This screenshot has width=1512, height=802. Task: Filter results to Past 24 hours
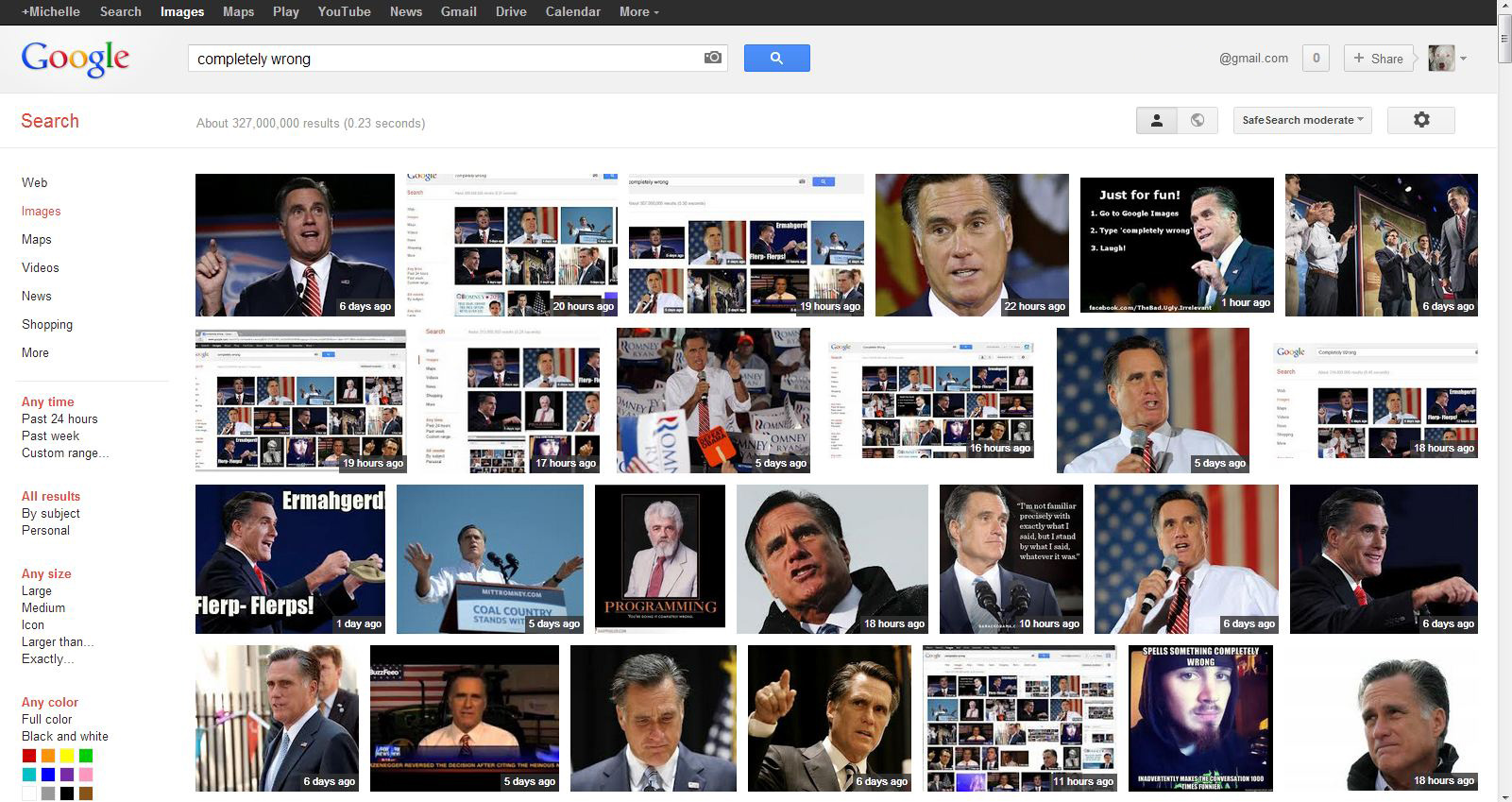[x=59, y=418]
